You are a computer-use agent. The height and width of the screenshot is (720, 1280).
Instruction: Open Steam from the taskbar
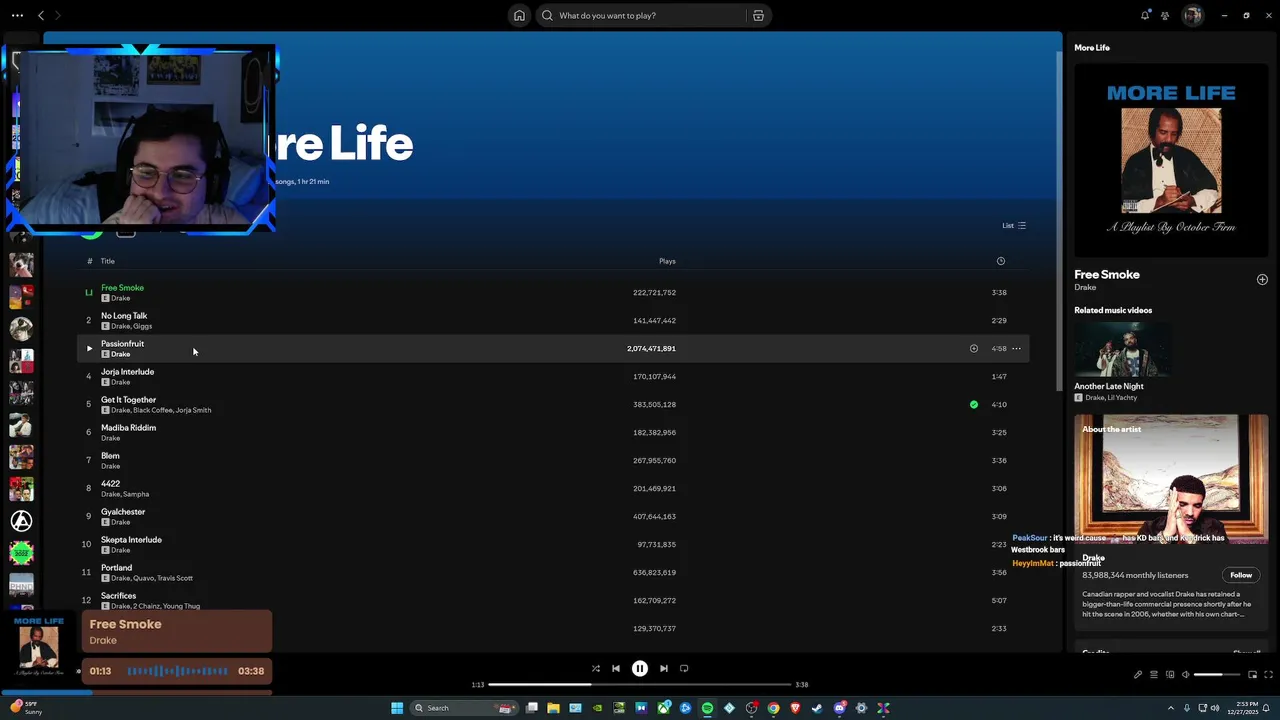point(817,708)
